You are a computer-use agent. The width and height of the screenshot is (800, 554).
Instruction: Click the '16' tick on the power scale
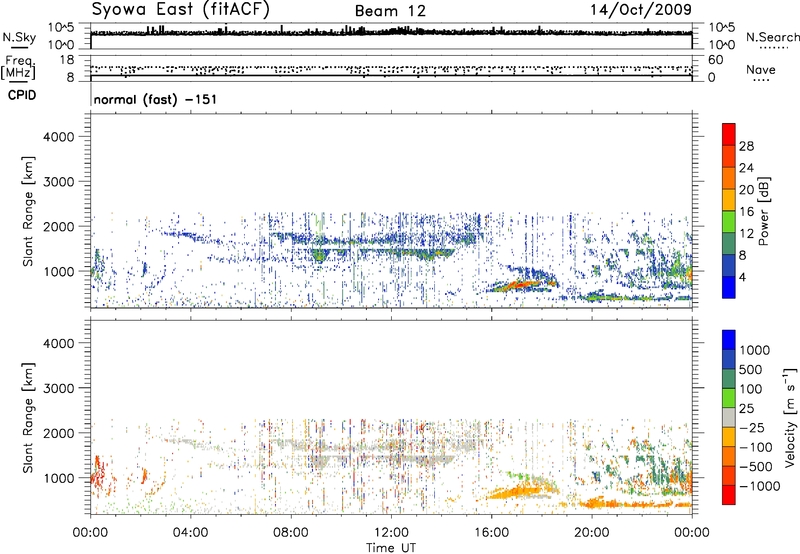point(746,212)
